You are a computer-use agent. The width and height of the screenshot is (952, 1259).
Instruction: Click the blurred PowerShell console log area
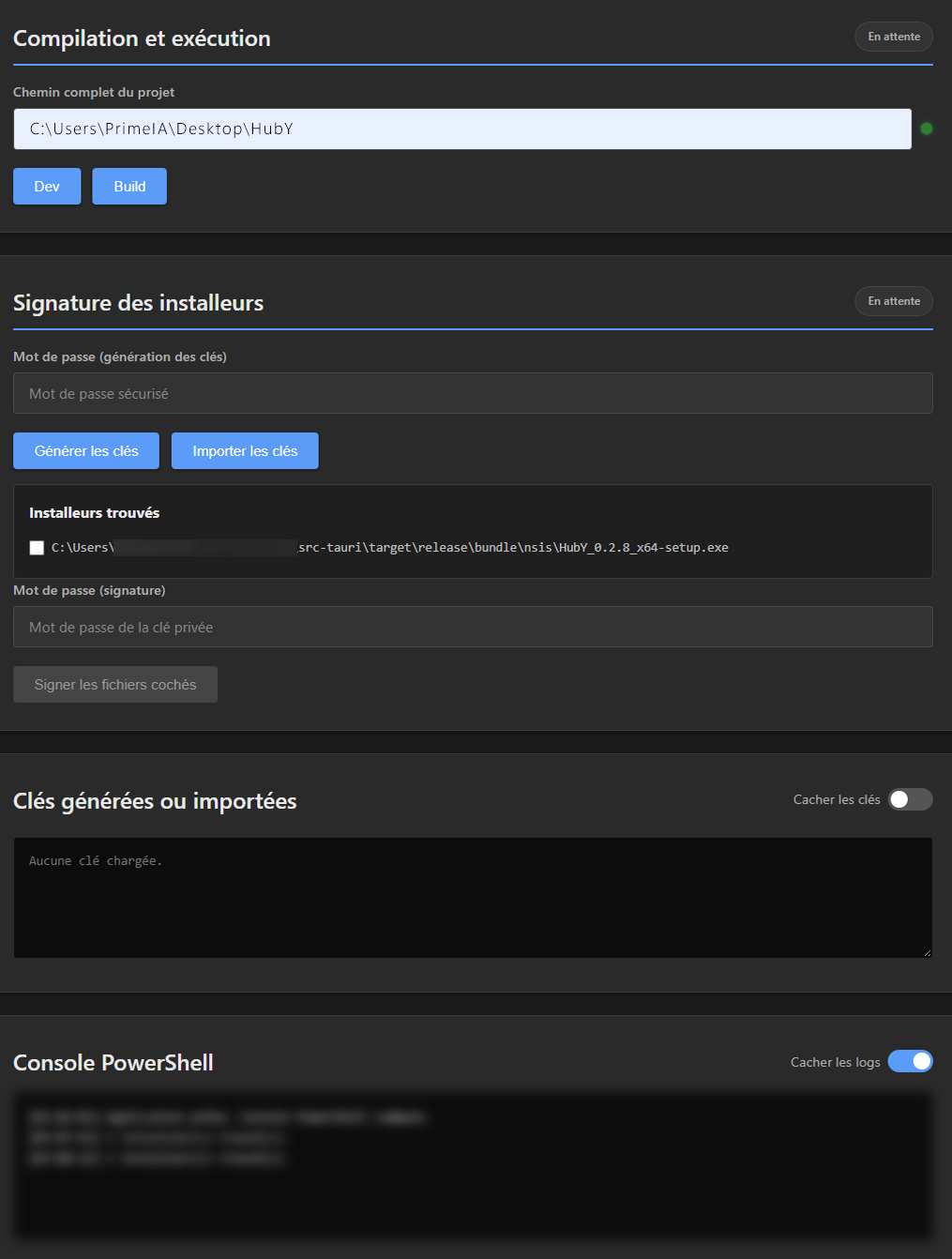[473, 1165]
